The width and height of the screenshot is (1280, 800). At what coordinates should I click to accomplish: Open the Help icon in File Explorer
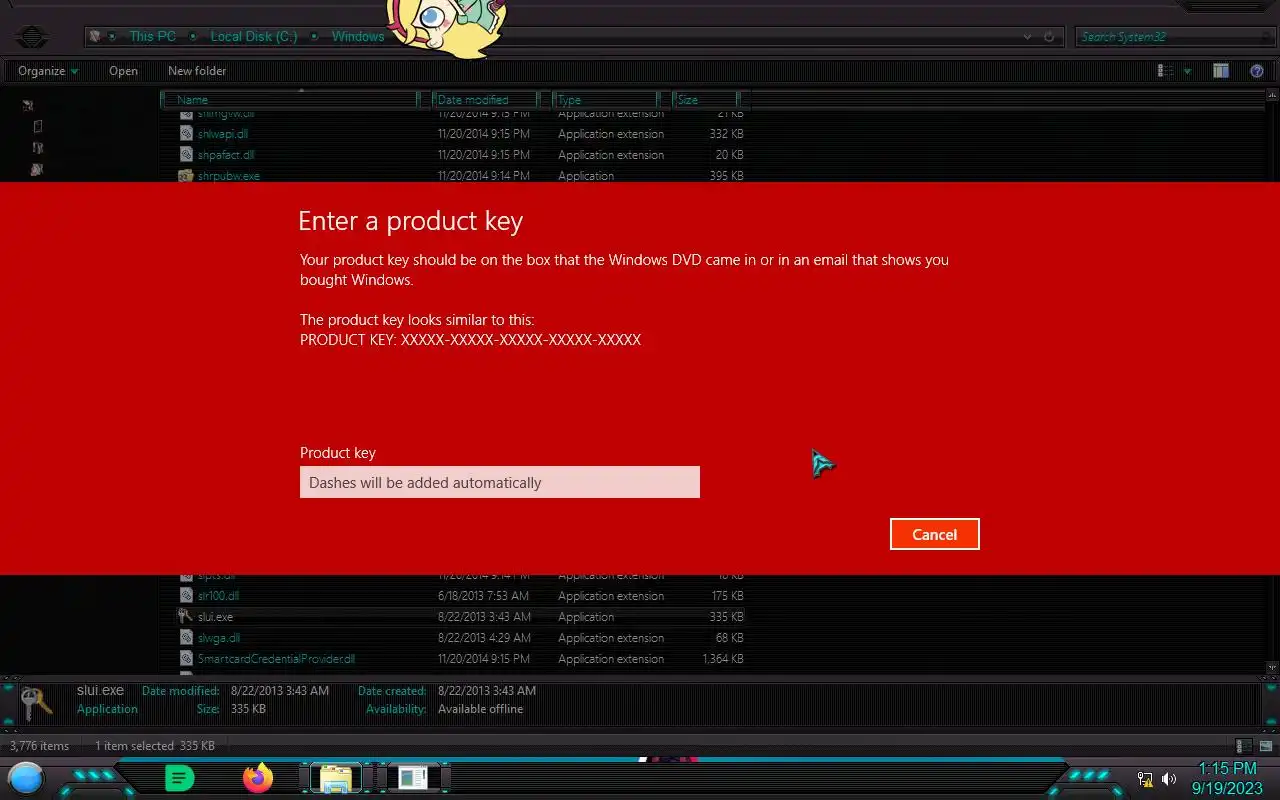coord(1257,71)
